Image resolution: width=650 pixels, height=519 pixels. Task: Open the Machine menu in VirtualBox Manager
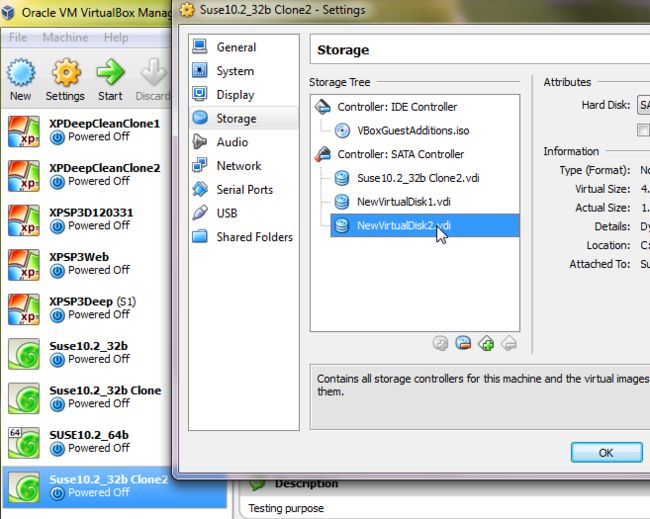65,37
